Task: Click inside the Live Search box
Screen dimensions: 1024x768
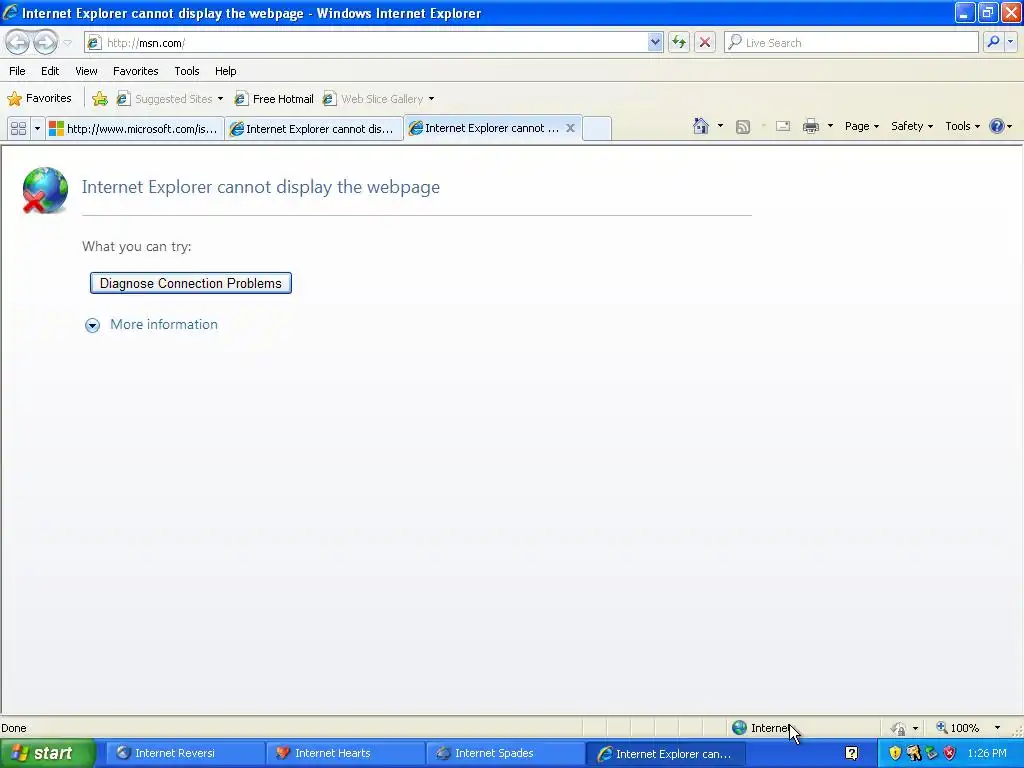Action: (x=851, y=43)
